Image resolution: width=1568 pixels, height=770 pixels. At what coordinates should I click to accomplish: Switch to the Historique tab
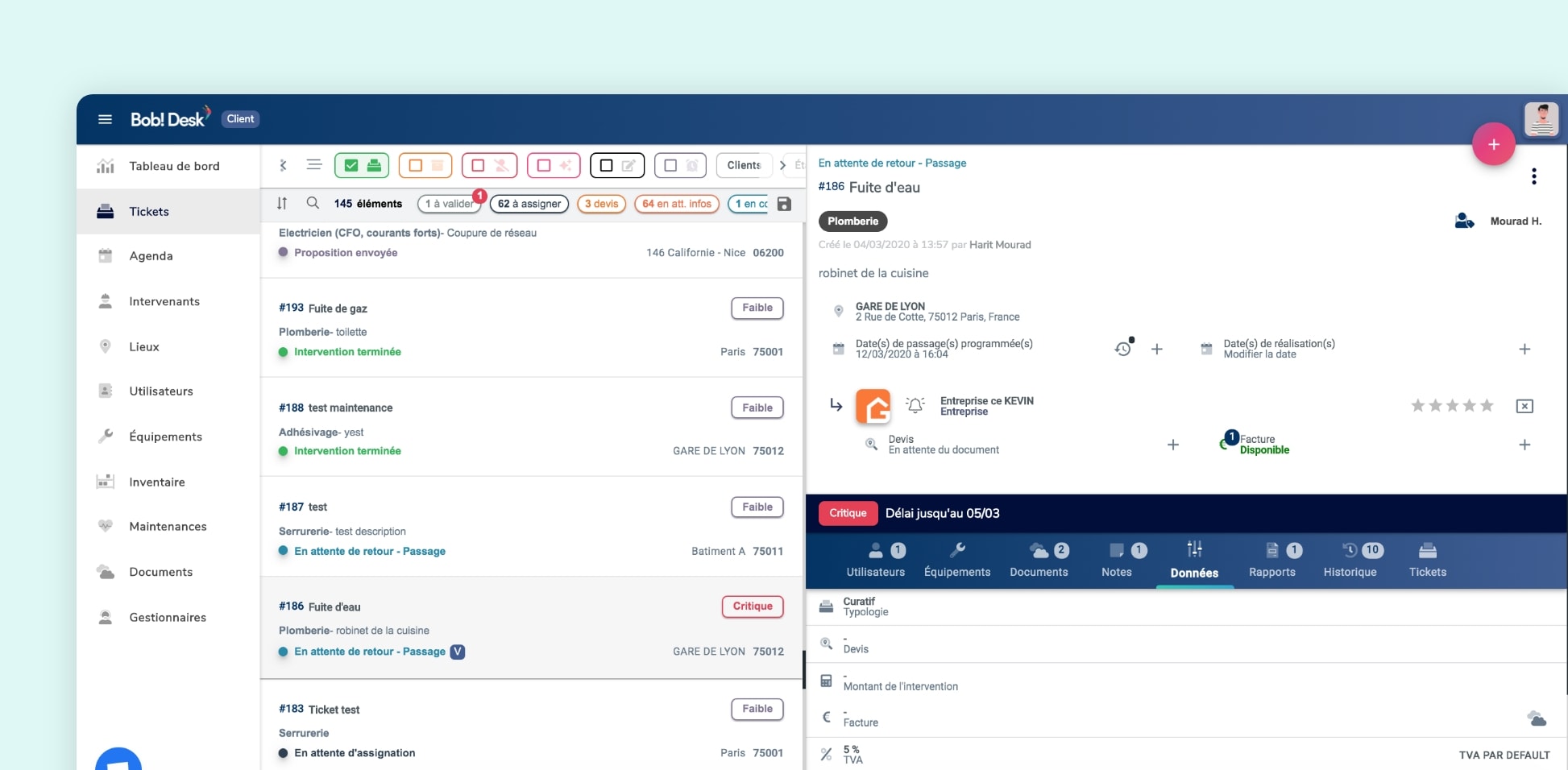click(1350, 560)
